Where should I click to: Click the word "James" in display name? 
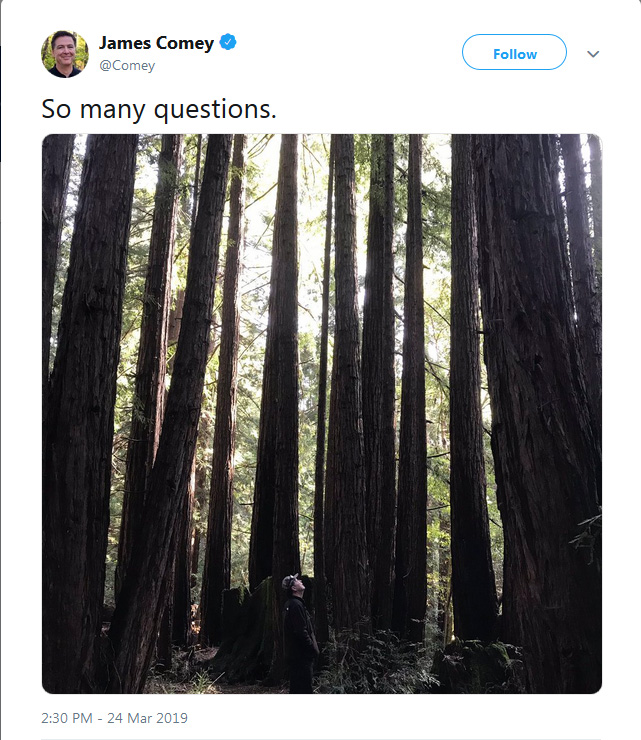pos(125,43)
